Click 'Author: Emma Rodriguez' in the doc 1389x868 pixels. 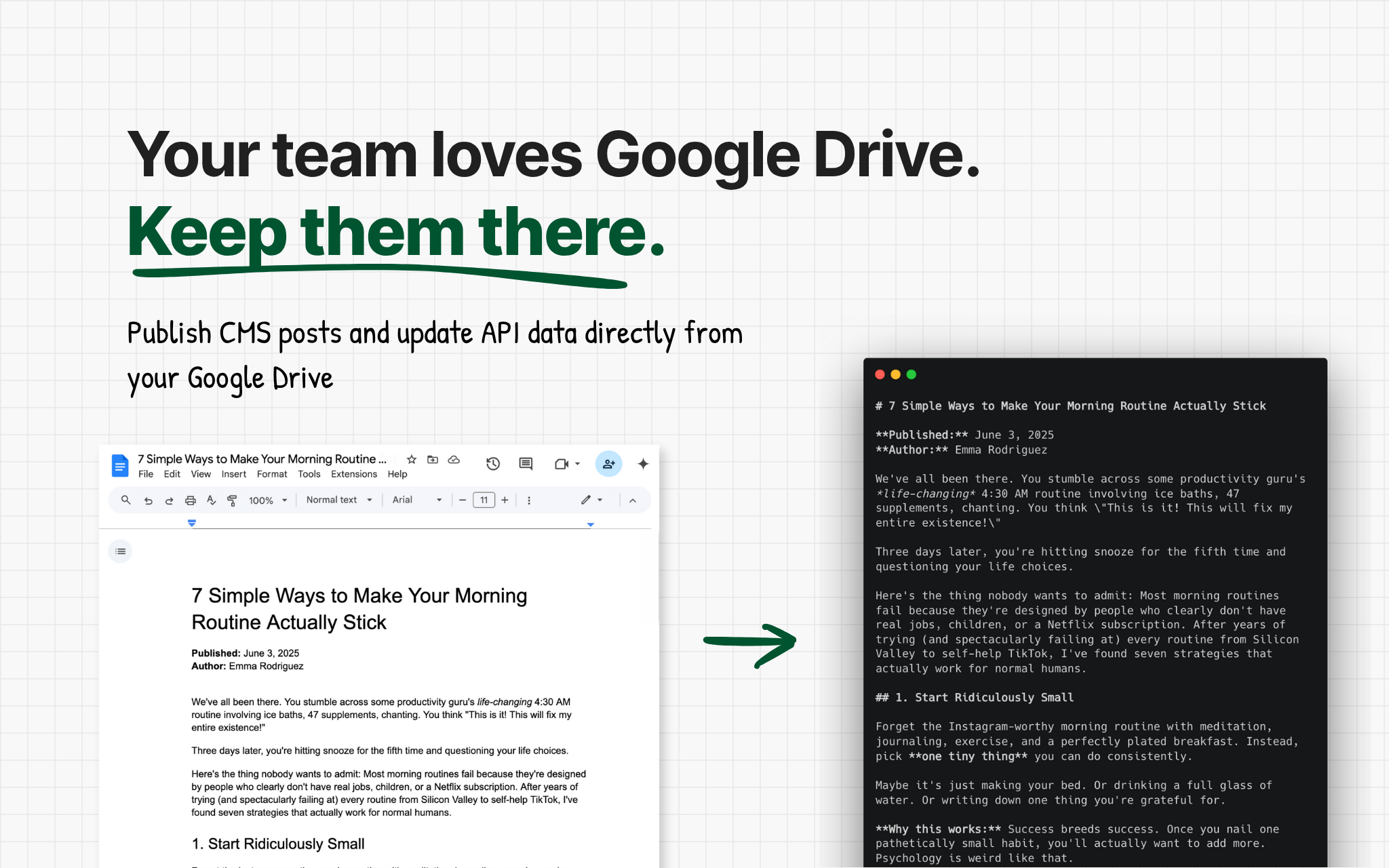click(248, 666)
